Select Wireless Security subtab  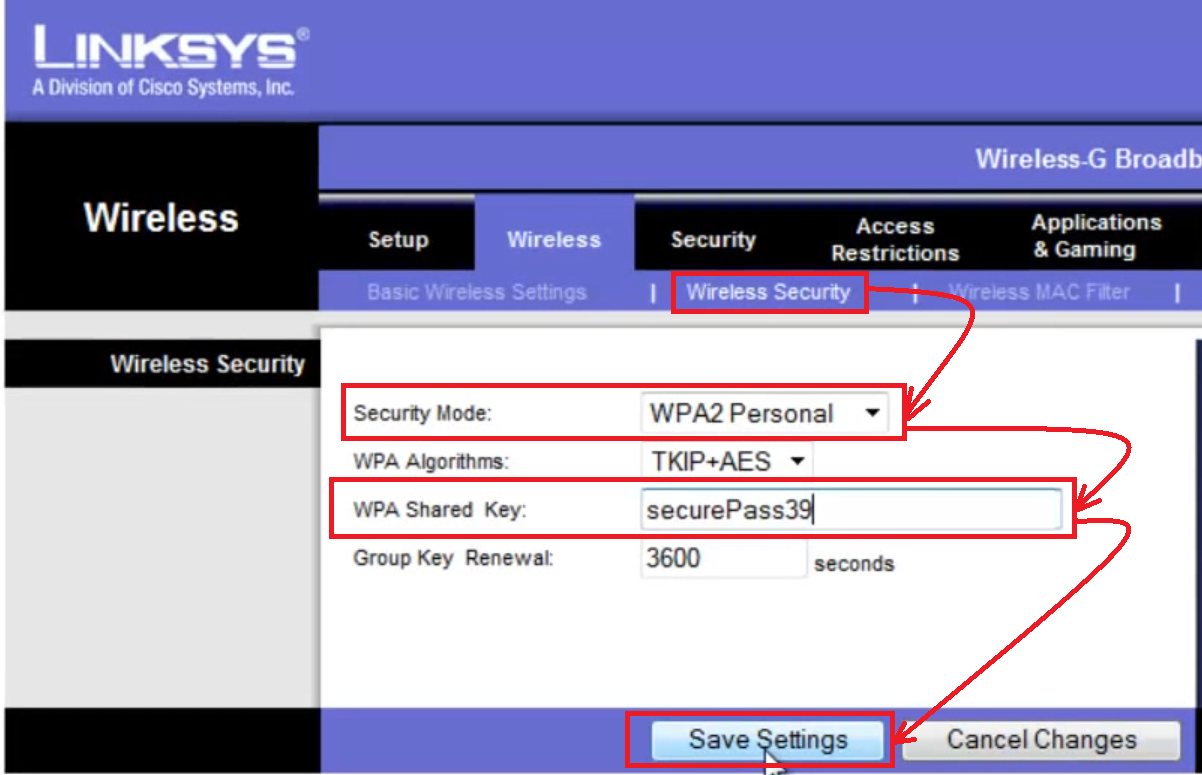point(768,293)
